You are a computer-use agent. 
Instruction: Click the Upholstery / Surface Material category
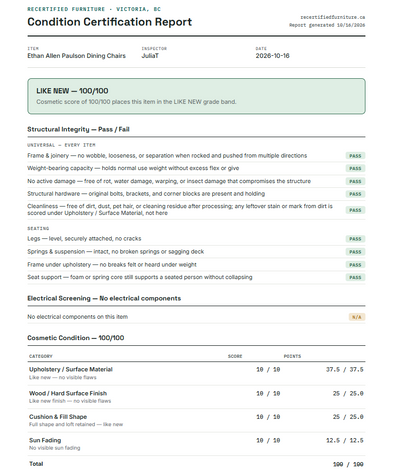coord(71,369)
